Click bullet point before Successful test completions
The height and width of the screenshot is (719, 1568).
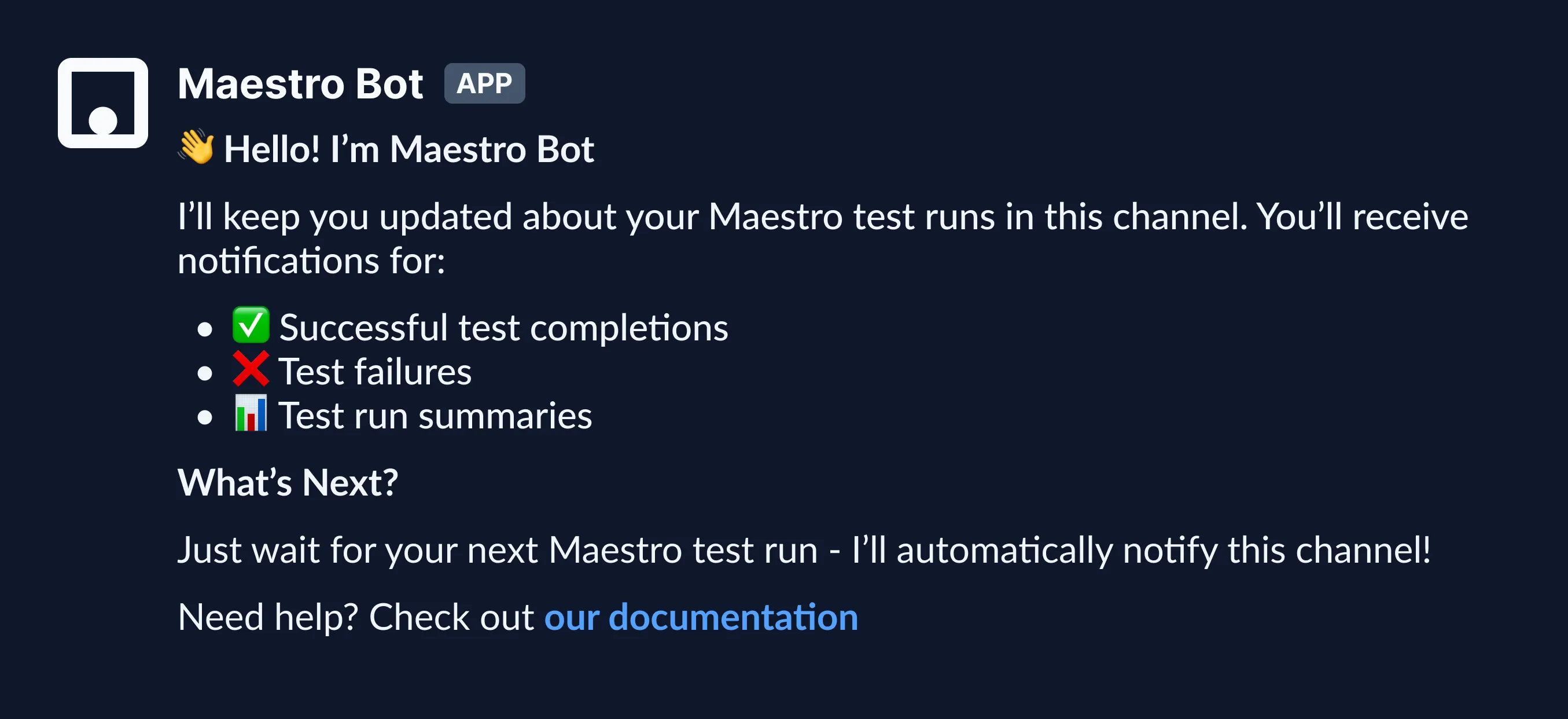(x=205, y=329)
